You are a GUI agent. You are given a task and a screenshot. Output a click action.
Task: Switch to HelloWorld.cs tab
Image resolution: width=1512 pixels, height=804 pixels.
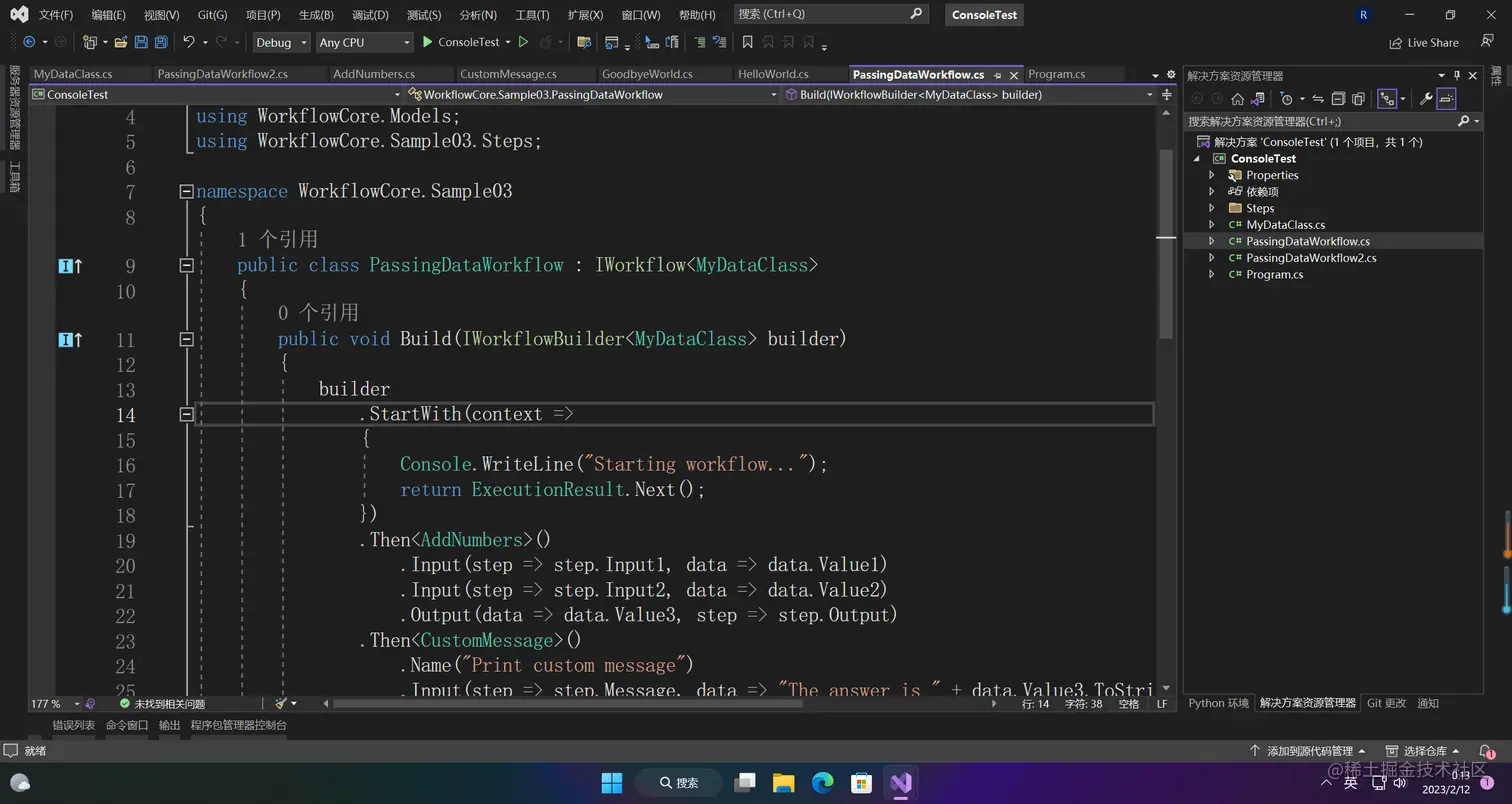pos(773,74)
